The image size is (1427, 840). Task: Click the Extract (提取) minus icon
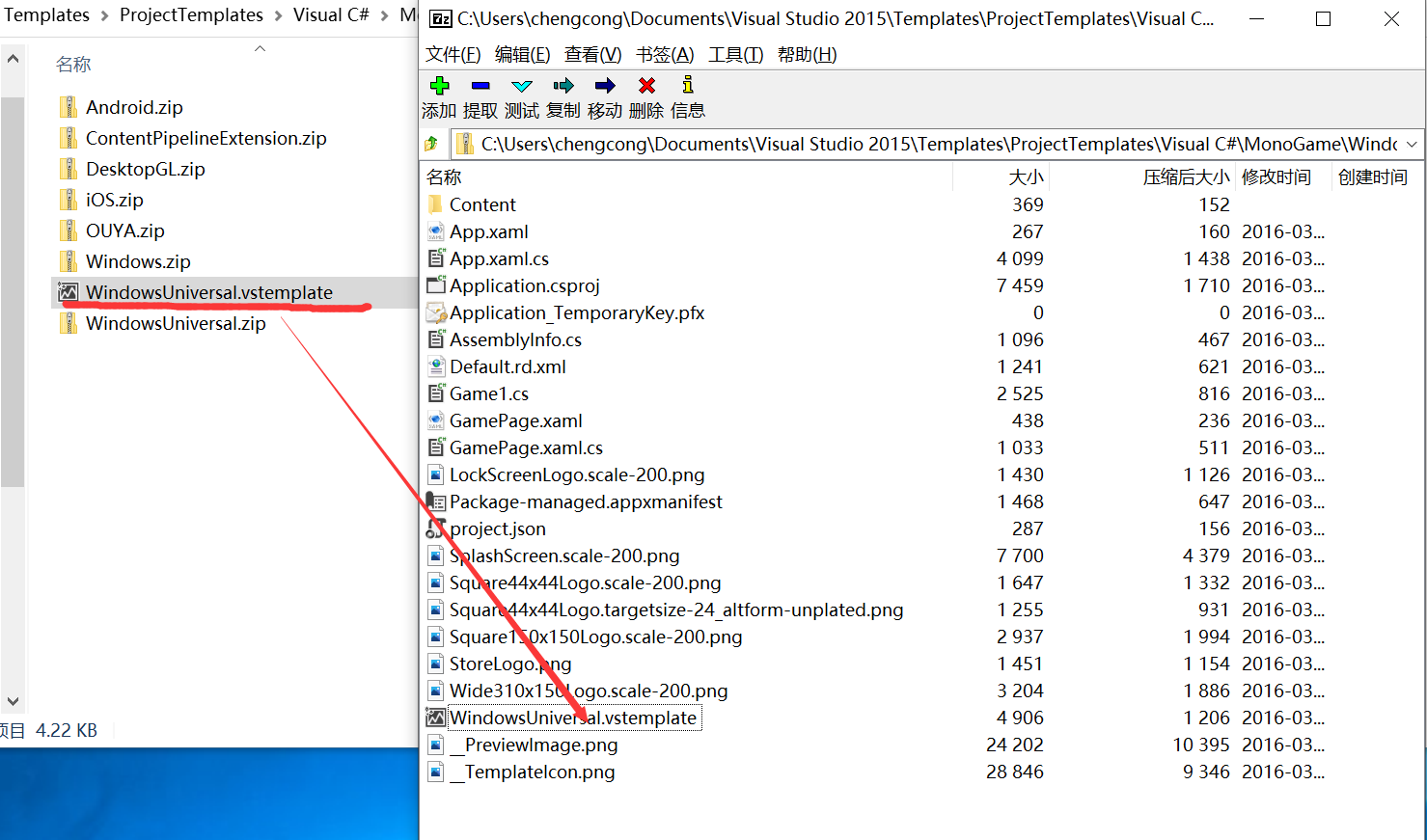(480, 86)
